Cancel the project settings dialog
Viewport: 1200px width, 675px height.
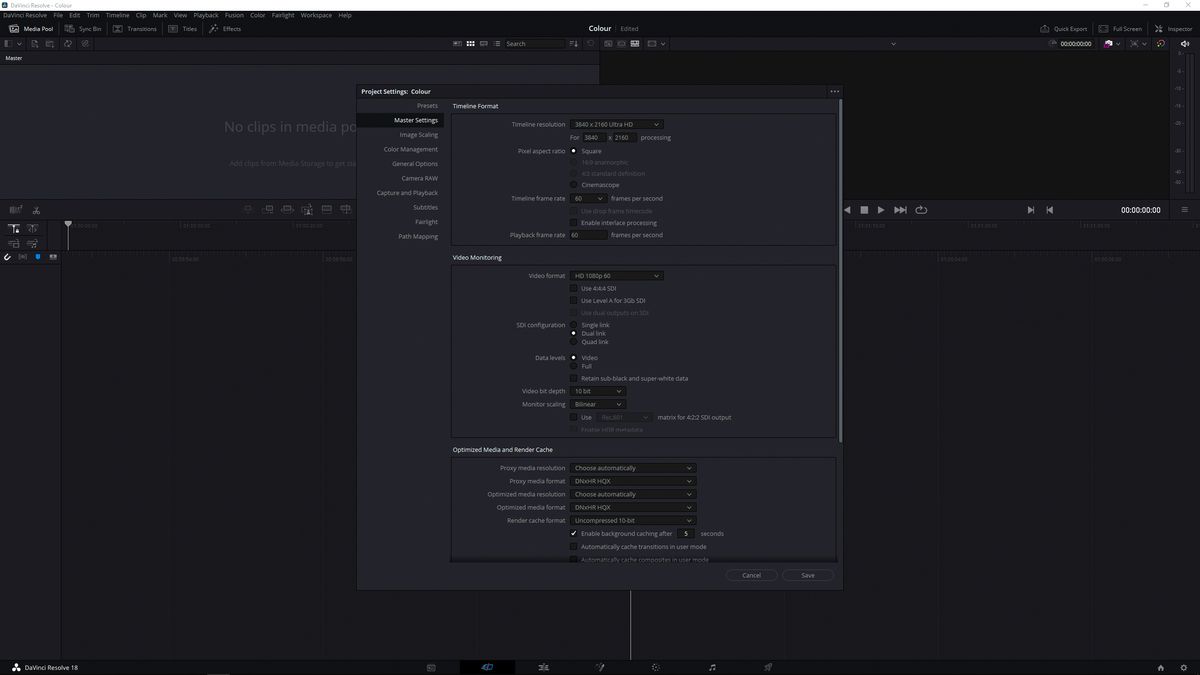pos(751,575)
